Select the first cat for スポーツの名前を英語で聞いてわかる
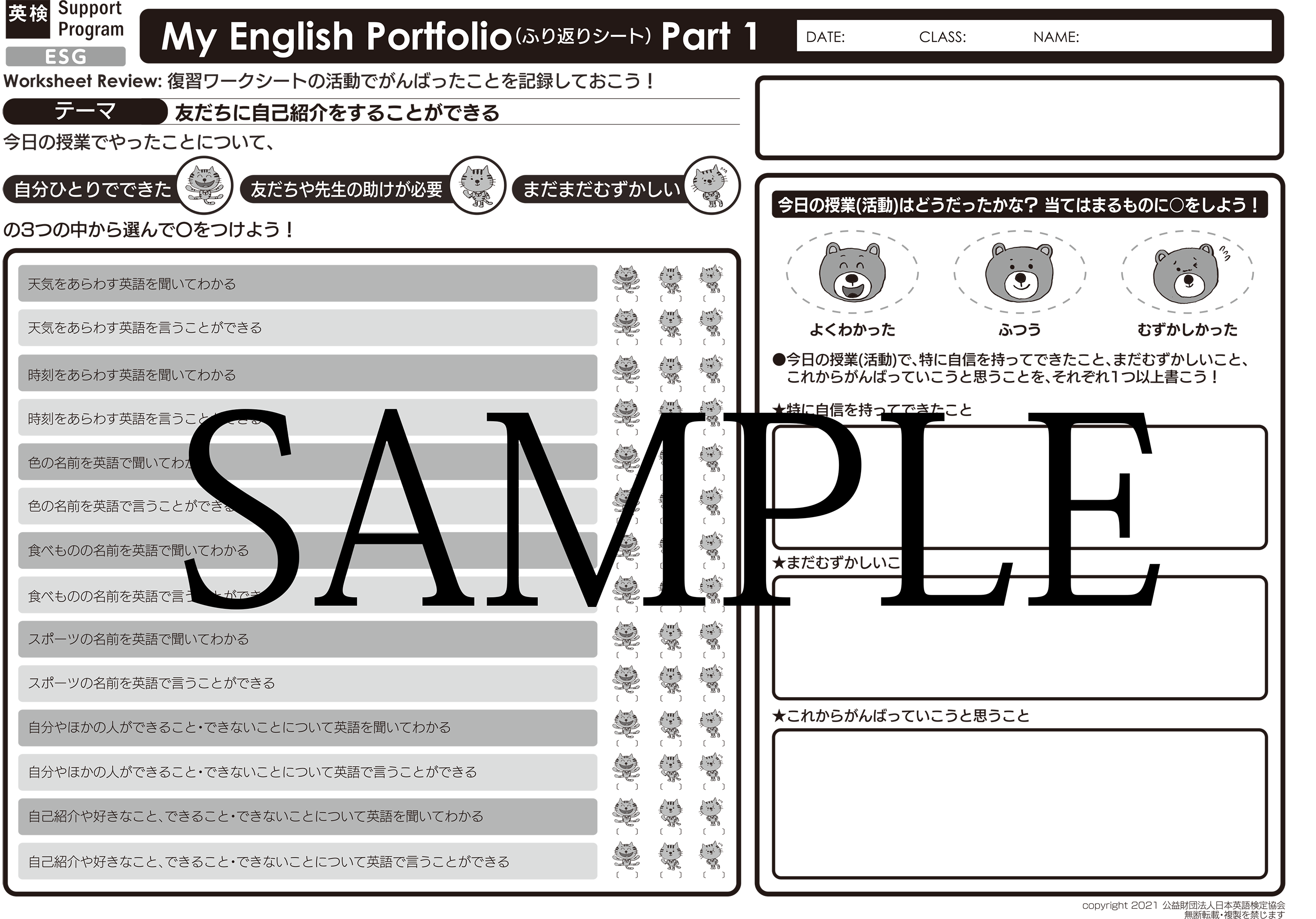 pos(626,636)
